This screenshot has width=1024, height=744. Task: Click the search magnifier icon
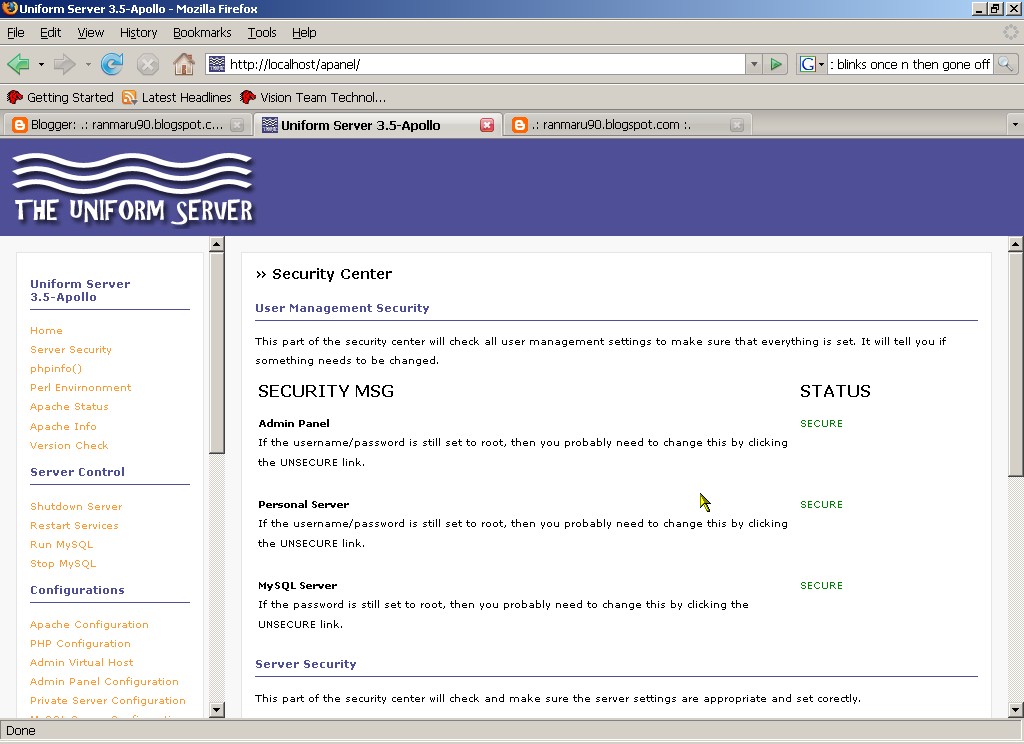[x=1006, y=64]
